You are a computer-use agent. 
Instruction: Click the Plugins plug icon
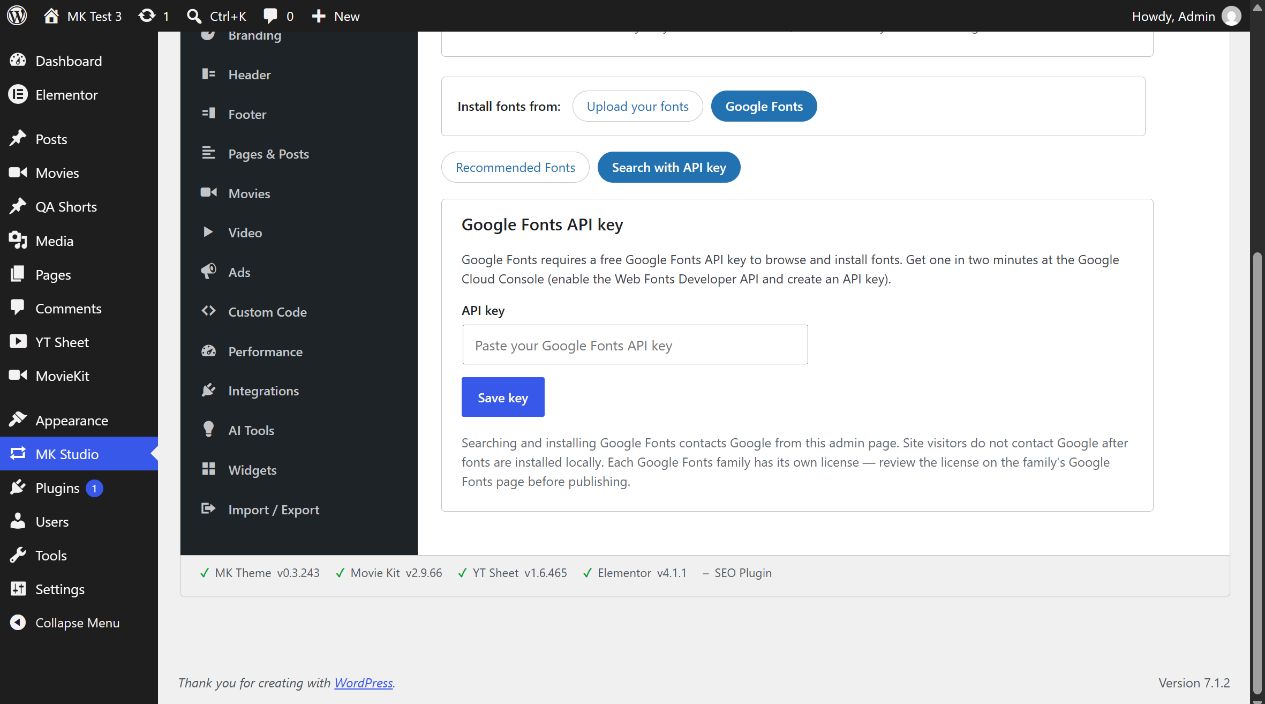coord(17,488)
